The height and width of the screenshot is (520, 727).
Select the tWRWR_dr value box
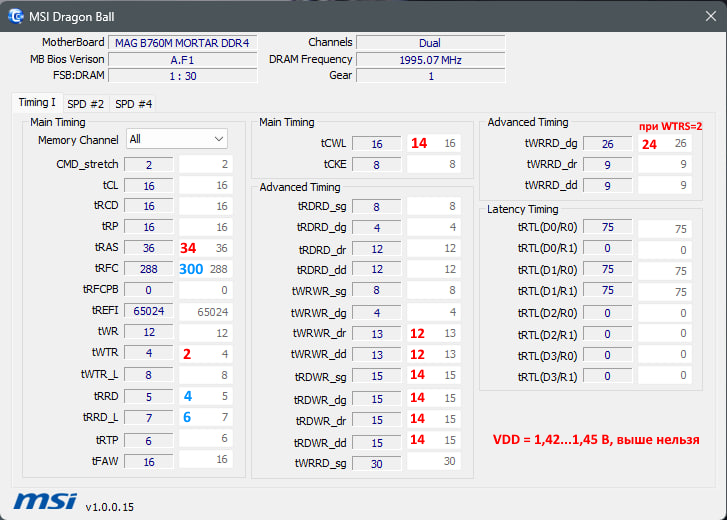point(376,334)
